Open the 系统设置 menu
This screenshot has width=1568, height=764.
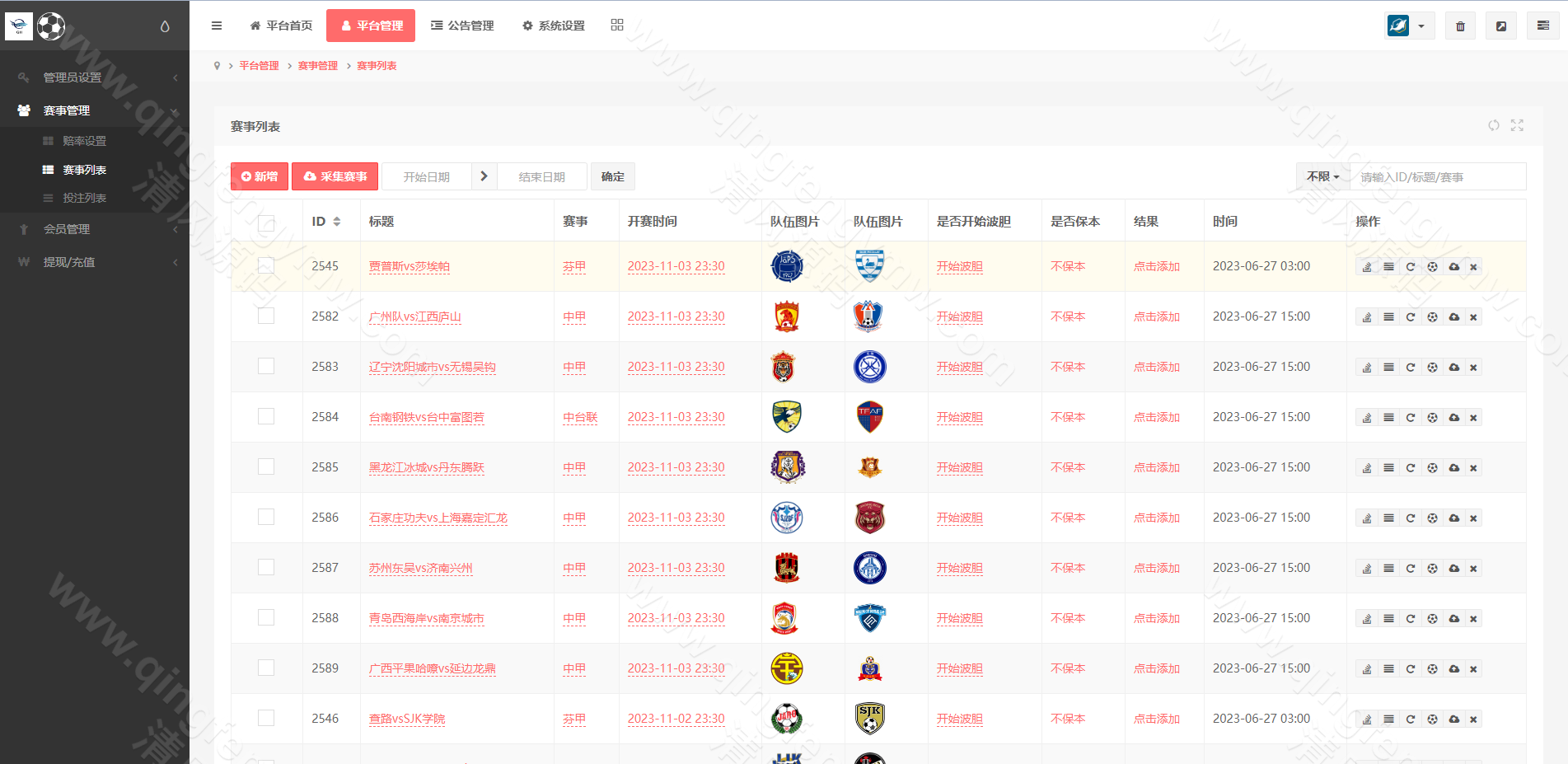pos(552,26)
